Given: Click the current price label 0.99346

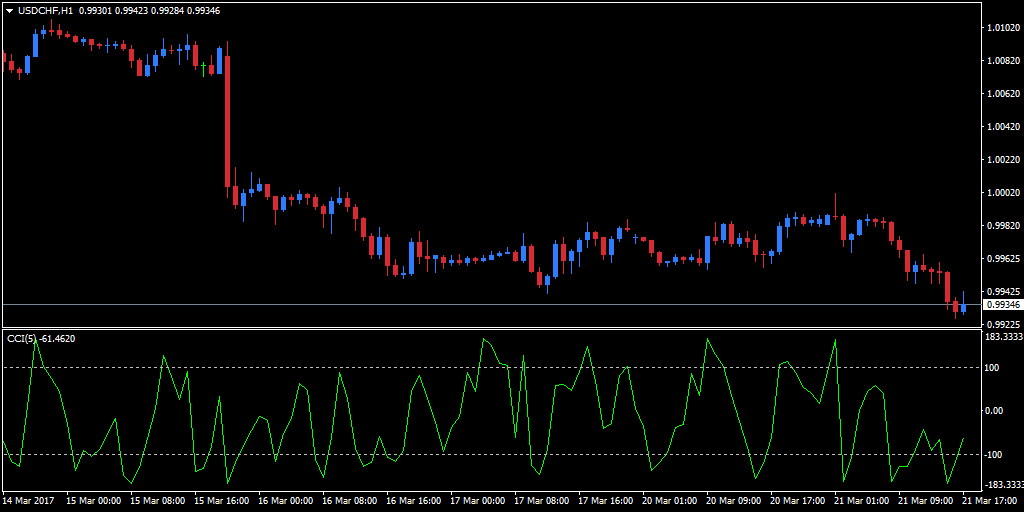Looking at the screenshot, I should [1002, 304].
